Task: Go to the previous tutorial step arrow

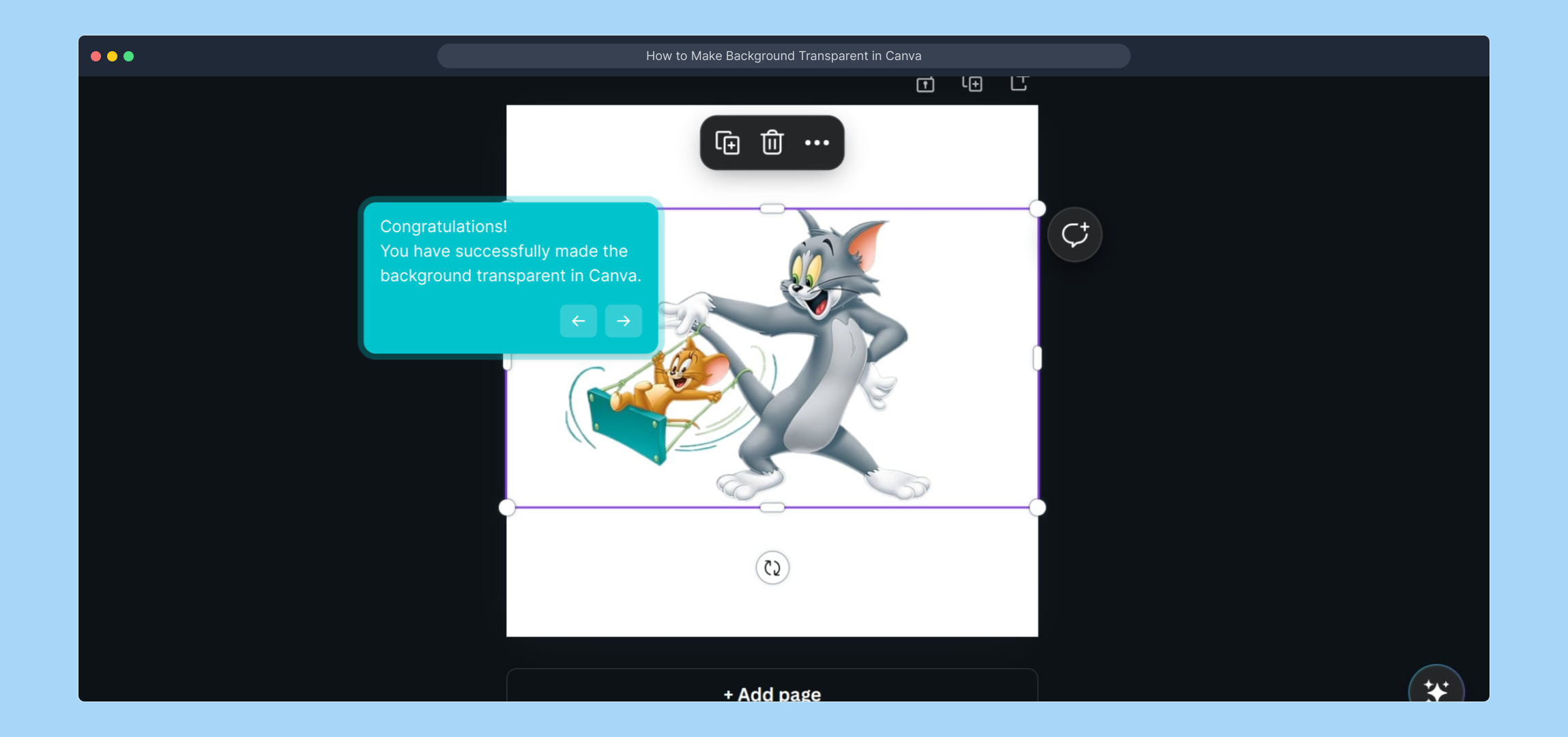Action: tap(579, 321)
